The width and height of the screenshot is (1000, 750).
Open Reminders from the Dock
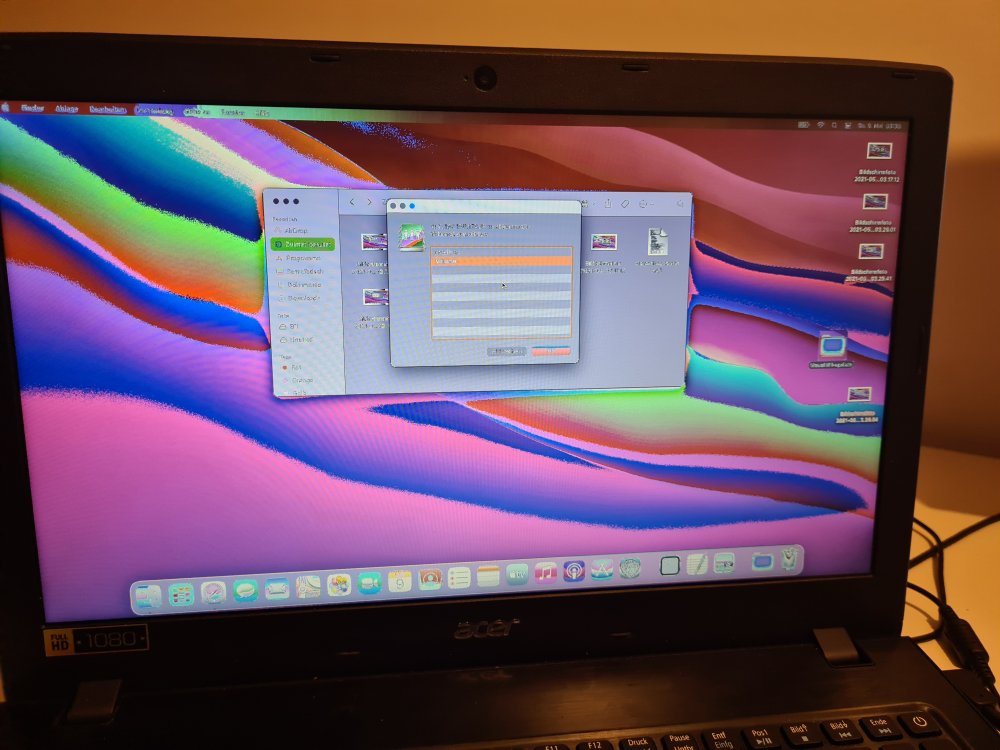click(459, 578)
